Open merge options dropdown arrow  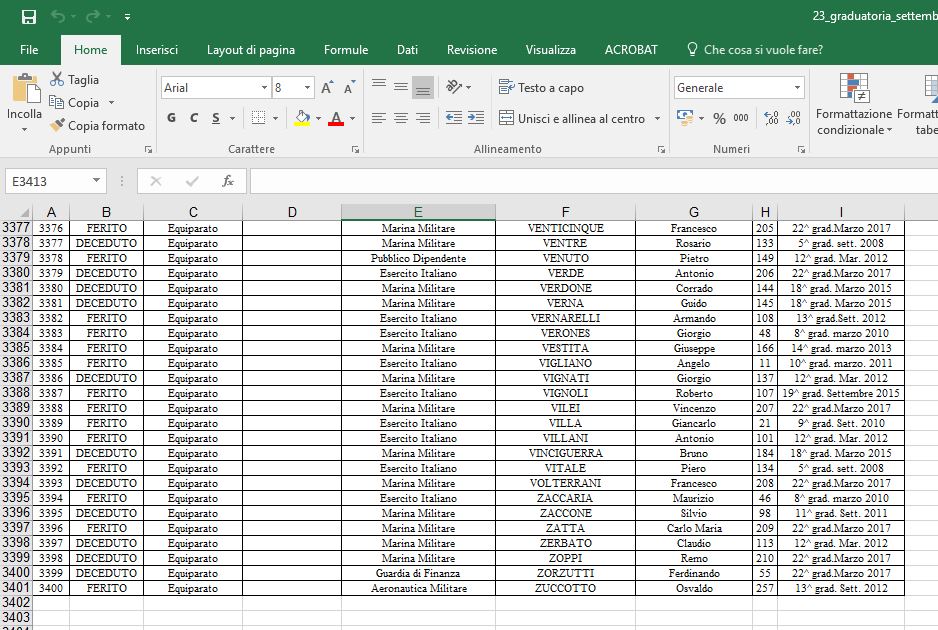point(657,118)
